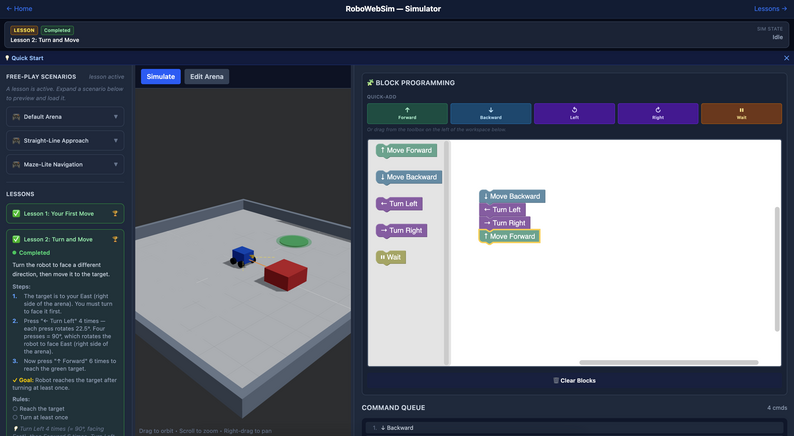
Task: Click the Idle sim state value
Action: coord(777,37)
